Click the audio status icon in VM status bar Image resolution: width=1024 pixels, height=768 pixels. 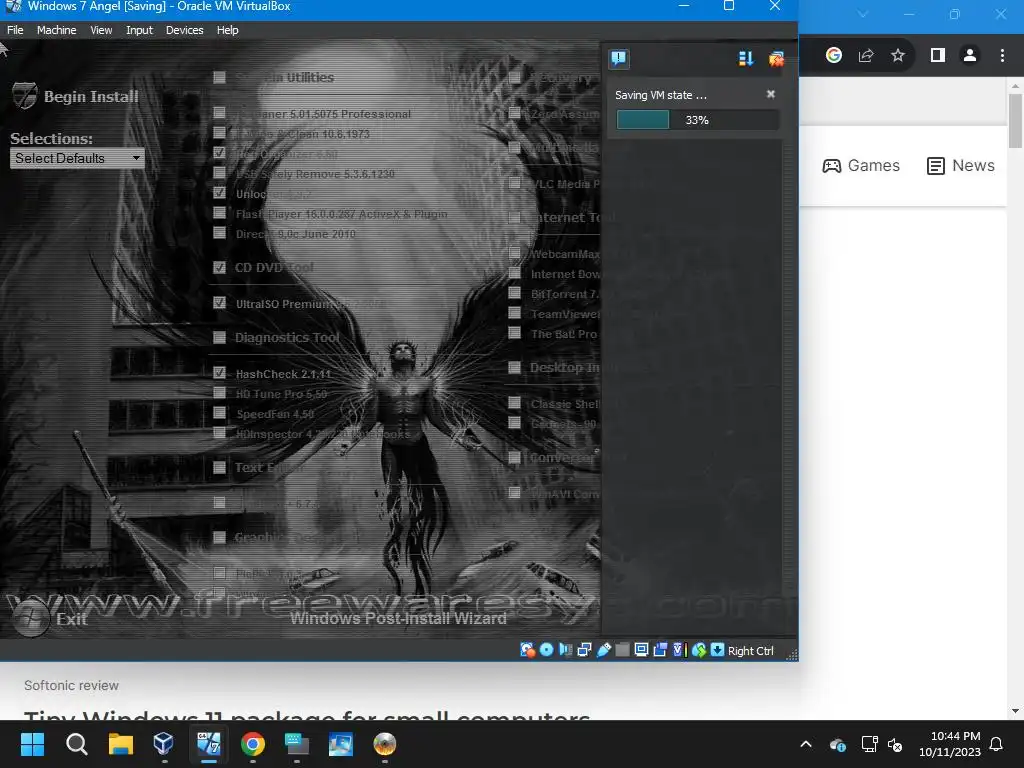pyautogui.click(x=566, y=650)
